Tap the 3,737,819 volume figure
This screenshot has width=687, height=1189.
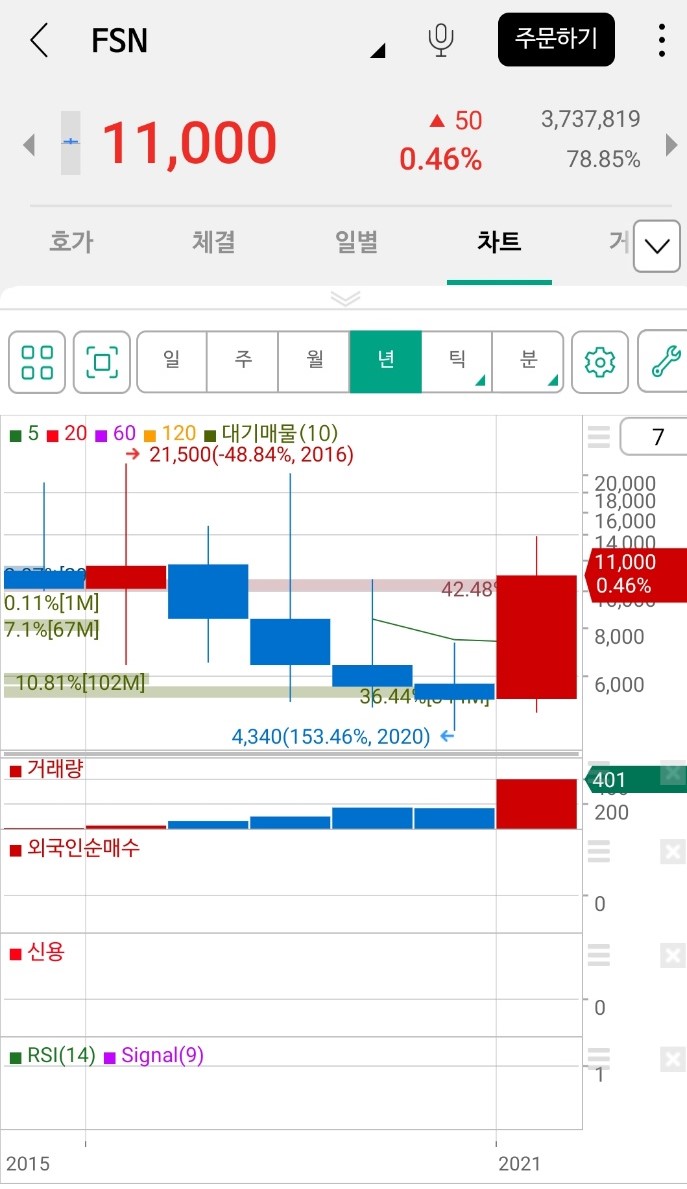591,119
